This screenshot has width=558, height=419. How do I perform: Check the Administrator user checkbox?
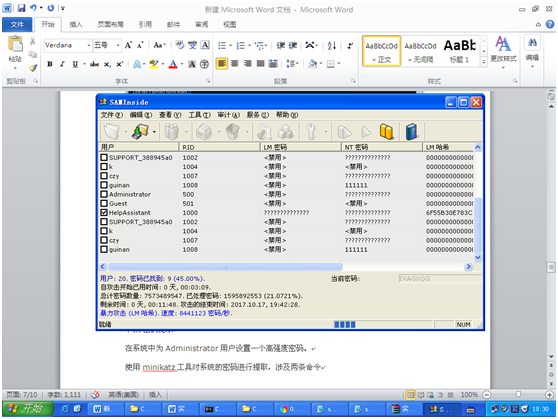[104, 194]
